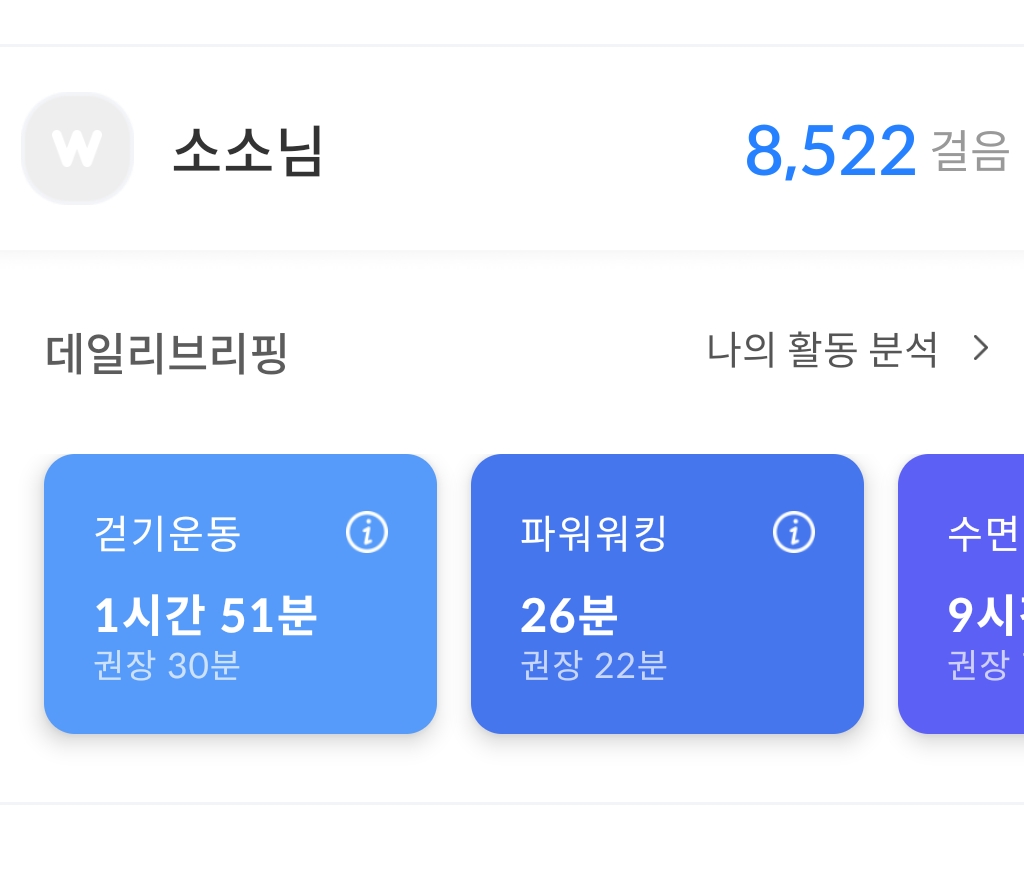Select the 9시간 sleep duration value
The height and width of the screenshot is (883, 1024).
pos(986,615)
